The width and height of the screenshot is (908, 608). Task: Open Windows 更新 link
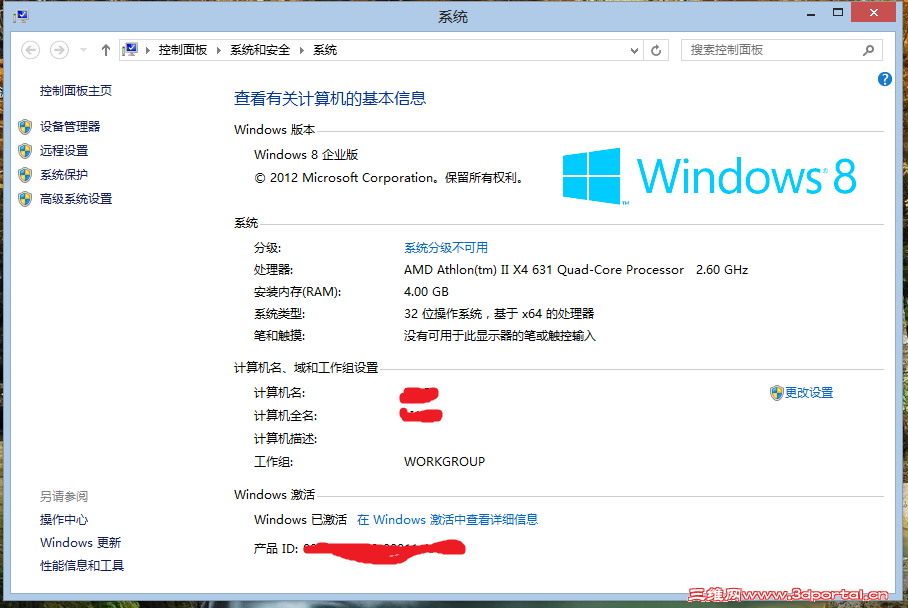tap(80, 543)
